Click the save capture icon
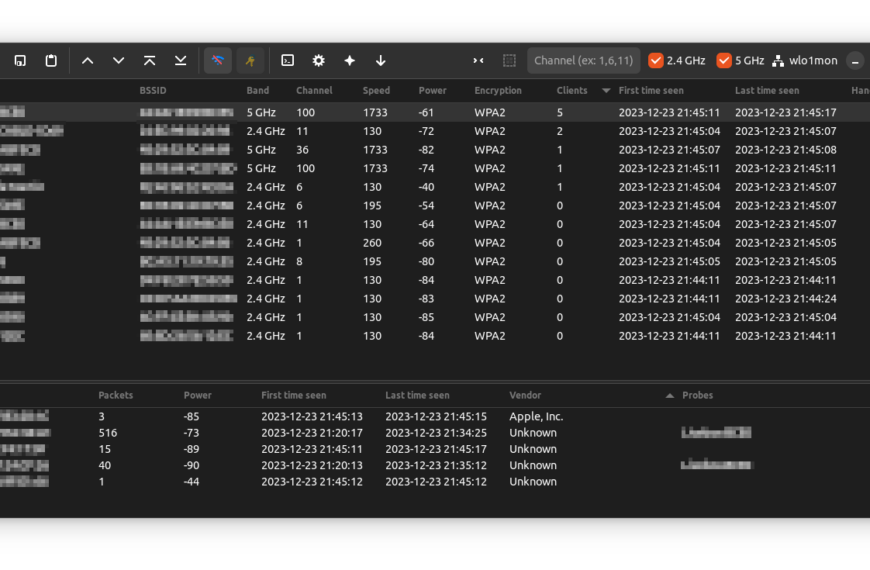This screenshot has height=570, width=870. coord(20,60)
